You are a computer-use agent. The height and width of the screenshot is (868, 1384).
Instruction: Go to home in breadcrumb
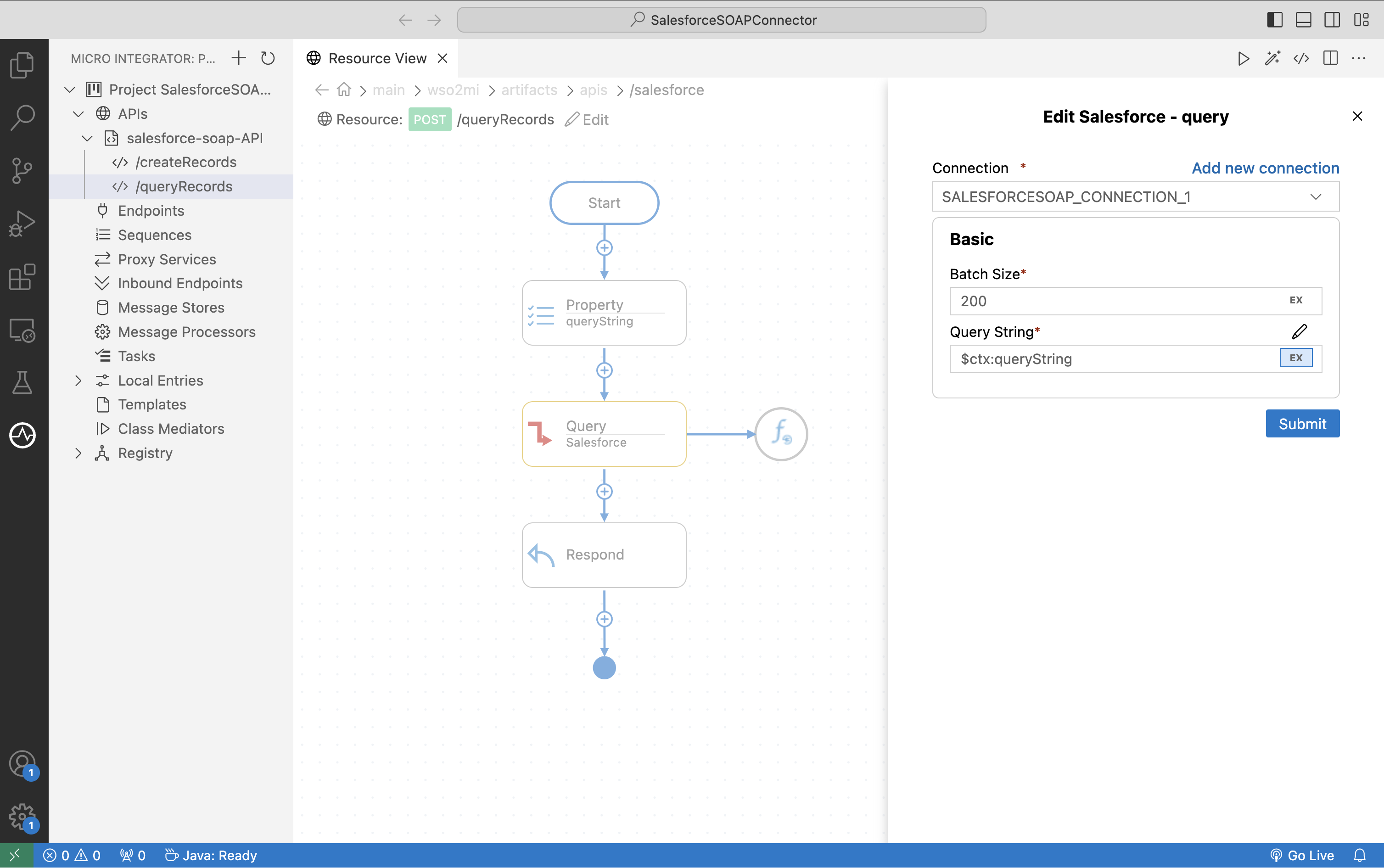344,90
